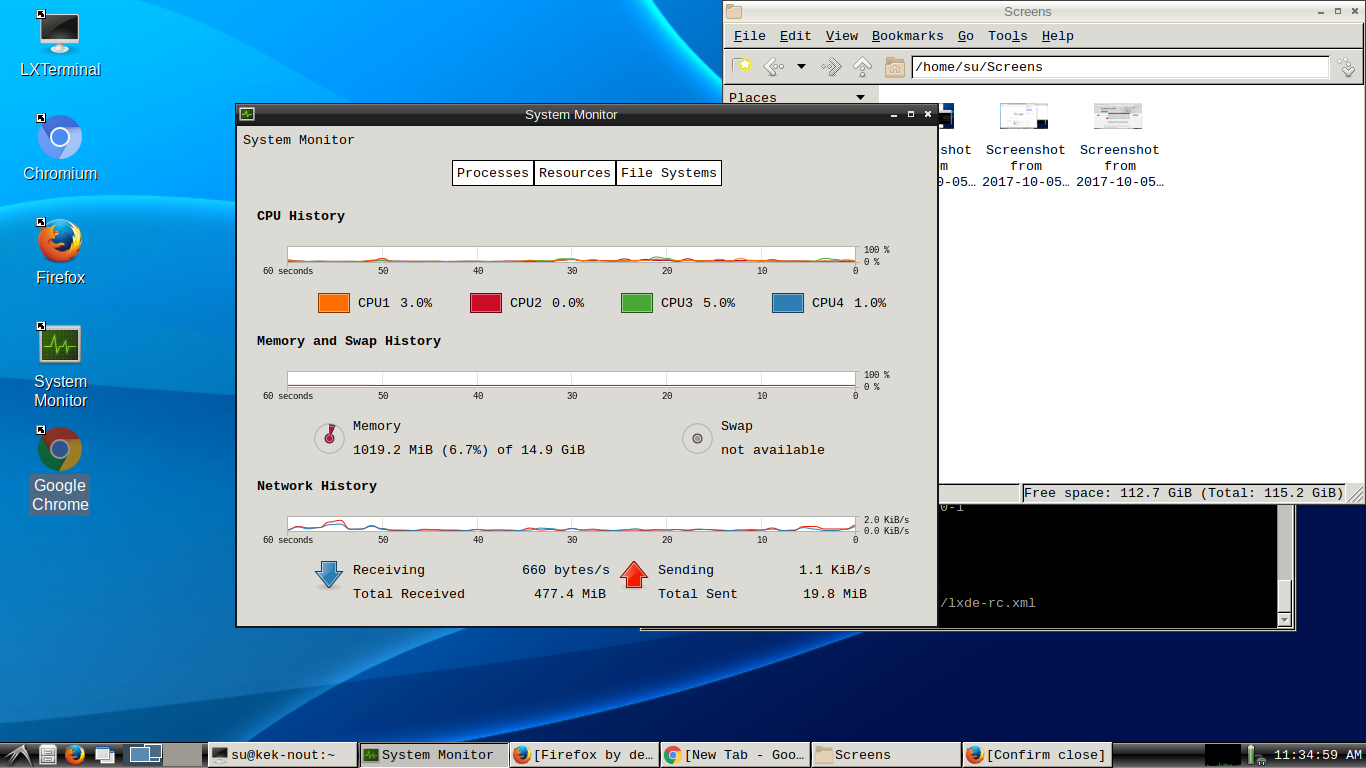Click the terminal window scrollbar down arrow
The image size is (1366, 768).
click(1285, 620)
